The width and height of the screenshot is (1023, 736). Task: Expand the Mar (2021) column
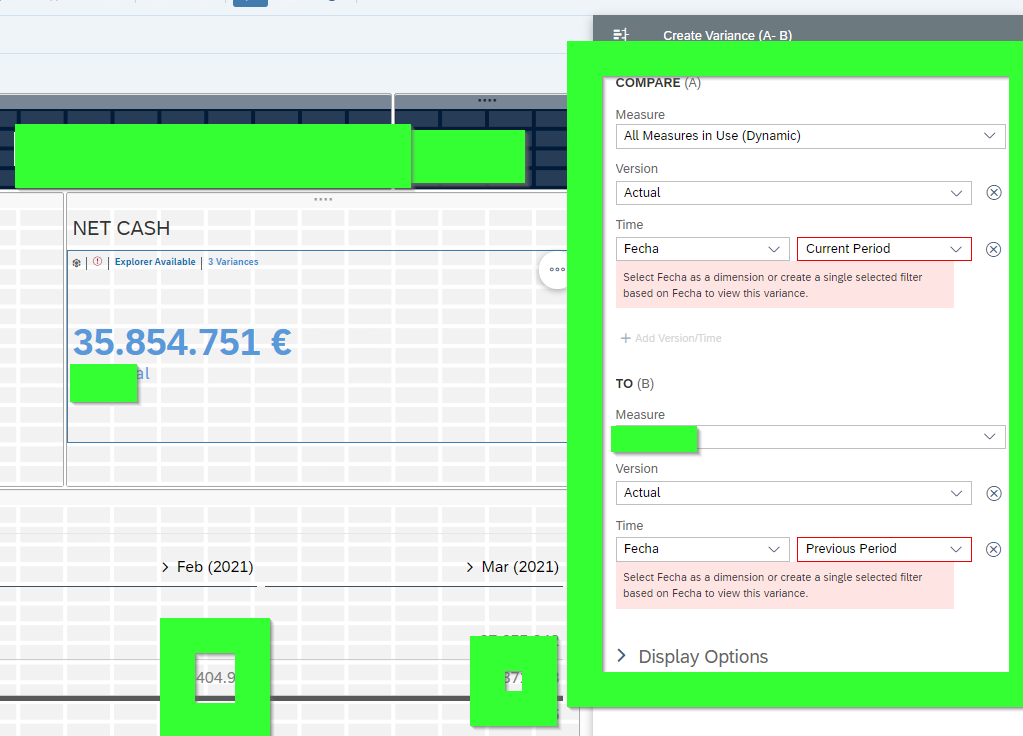(x=470, y=567)
